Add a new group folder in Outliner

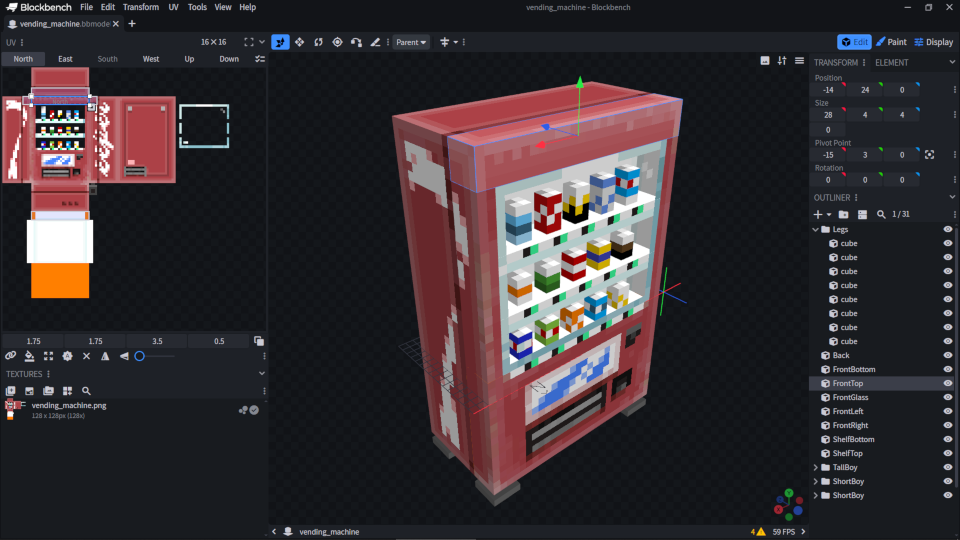[x=844, y=214]
